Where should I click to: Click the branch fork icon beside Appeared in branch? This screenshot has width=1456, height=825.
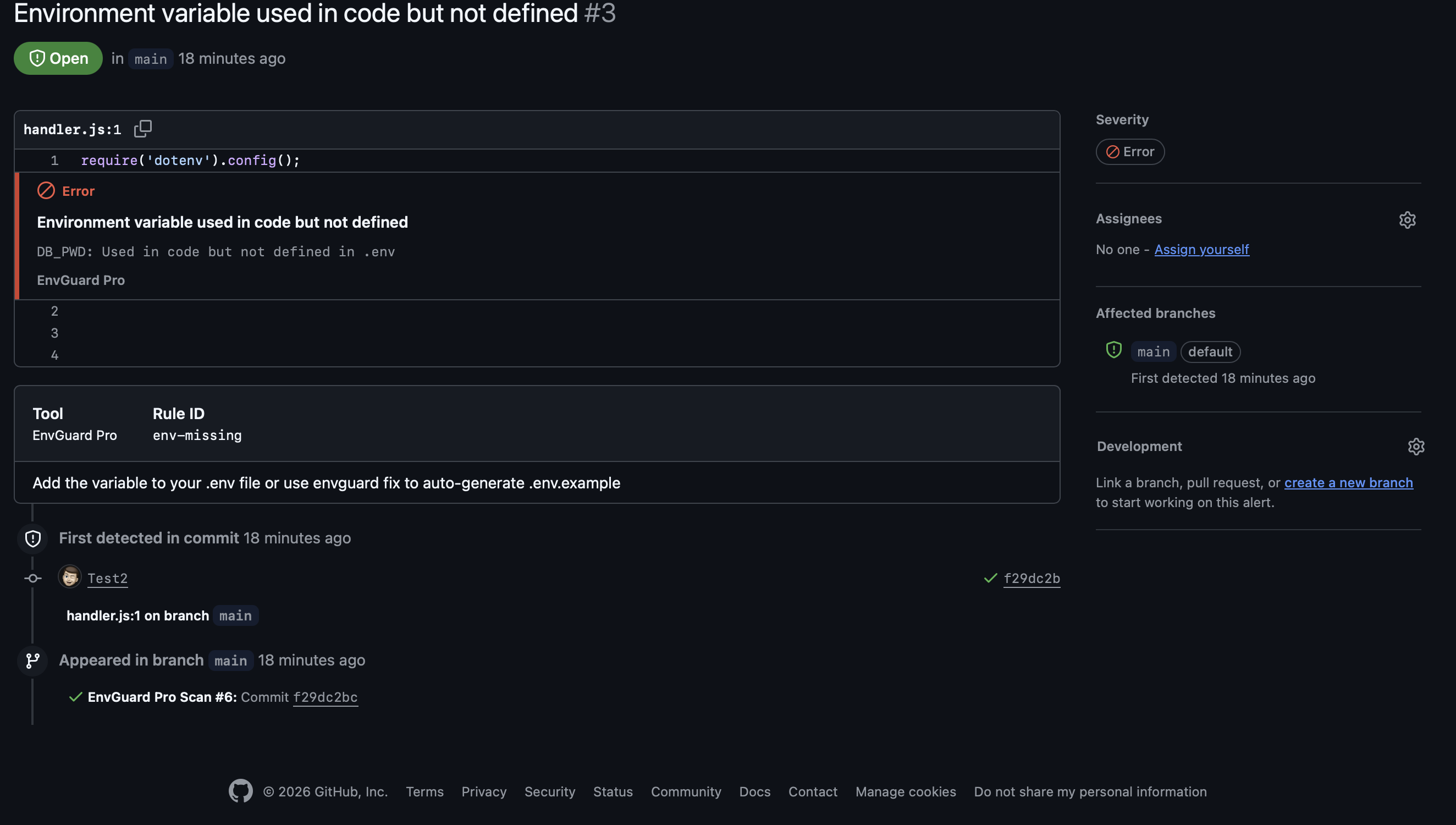click(32, 660)
